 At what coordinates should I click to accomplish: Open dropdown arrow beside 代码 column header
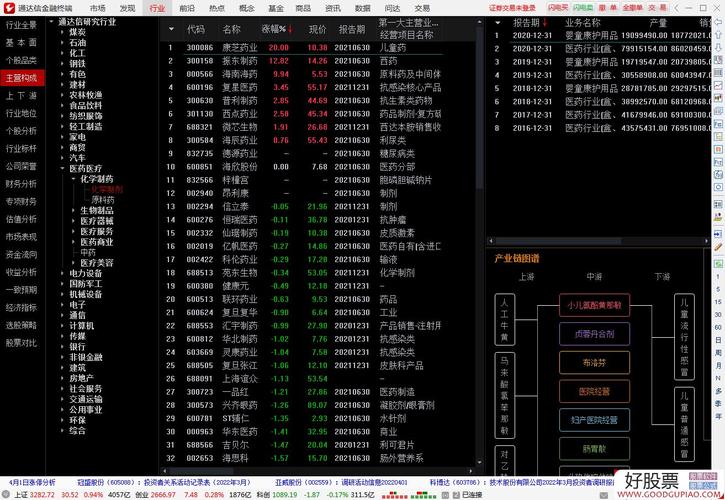[172, 29]
